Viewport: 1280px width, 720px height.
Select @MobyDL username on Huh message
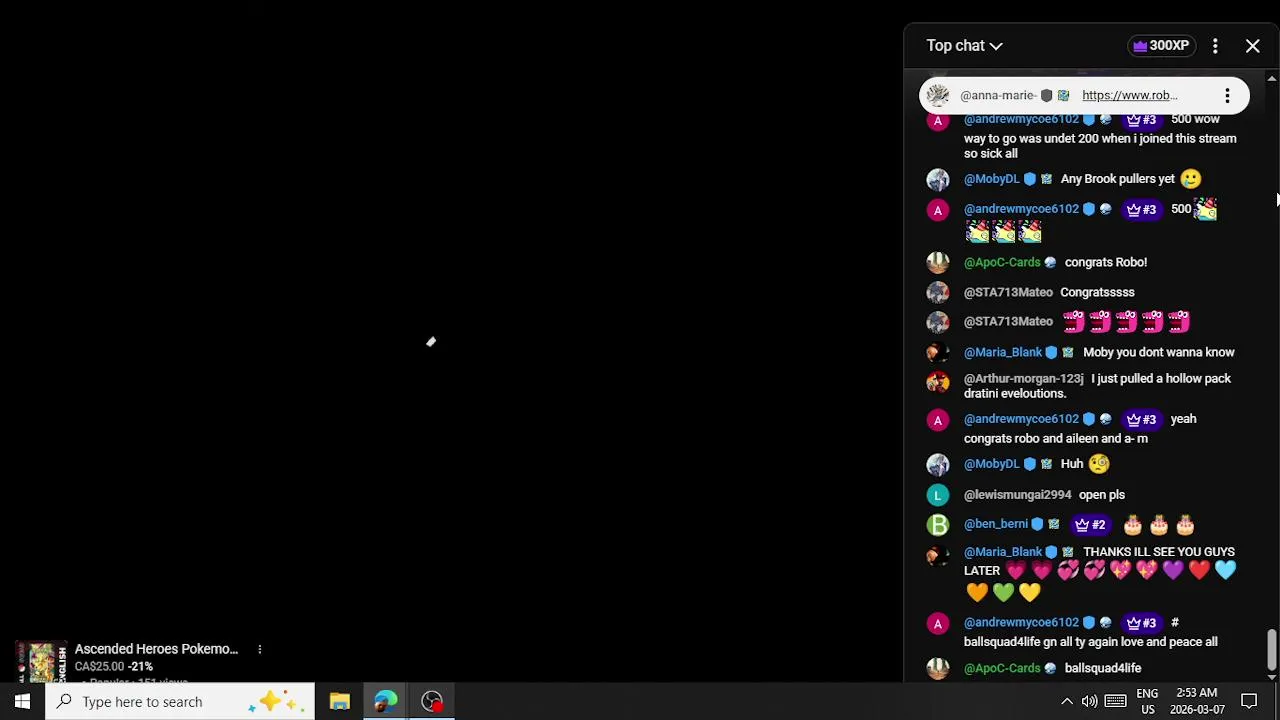point(991,464)
